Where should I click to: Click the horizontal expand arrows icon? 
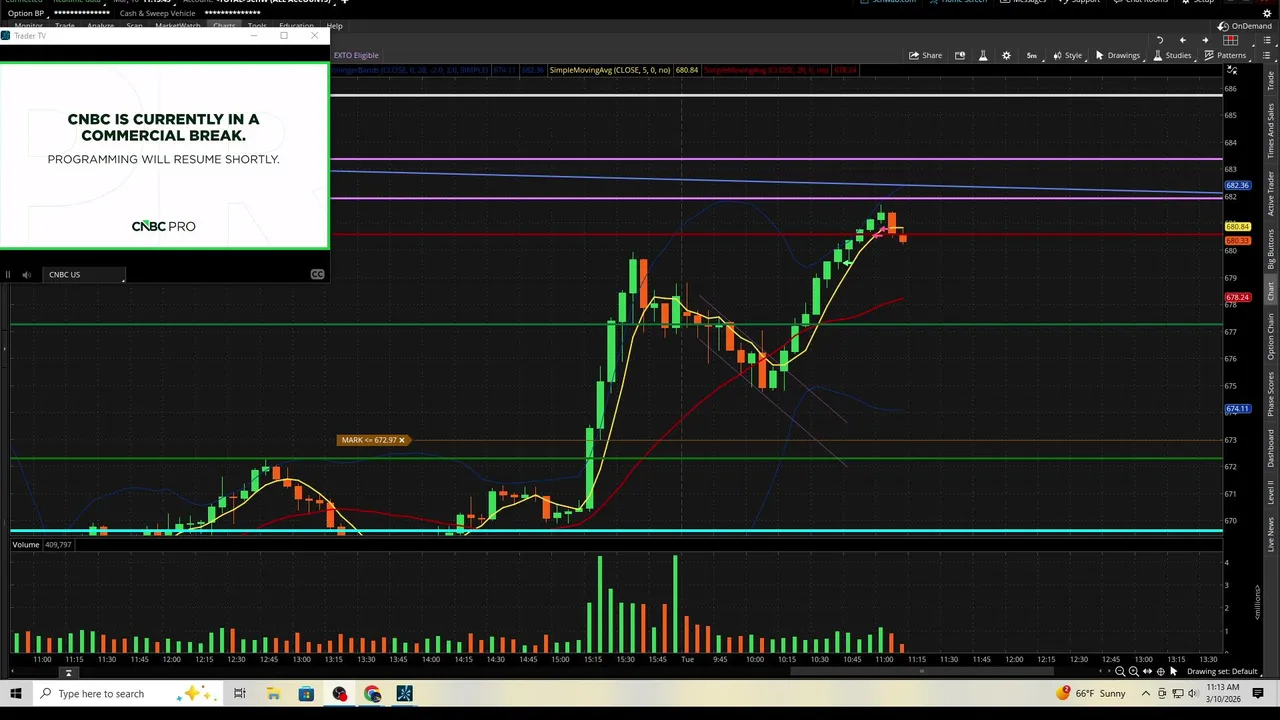(x=1147, y=671)
